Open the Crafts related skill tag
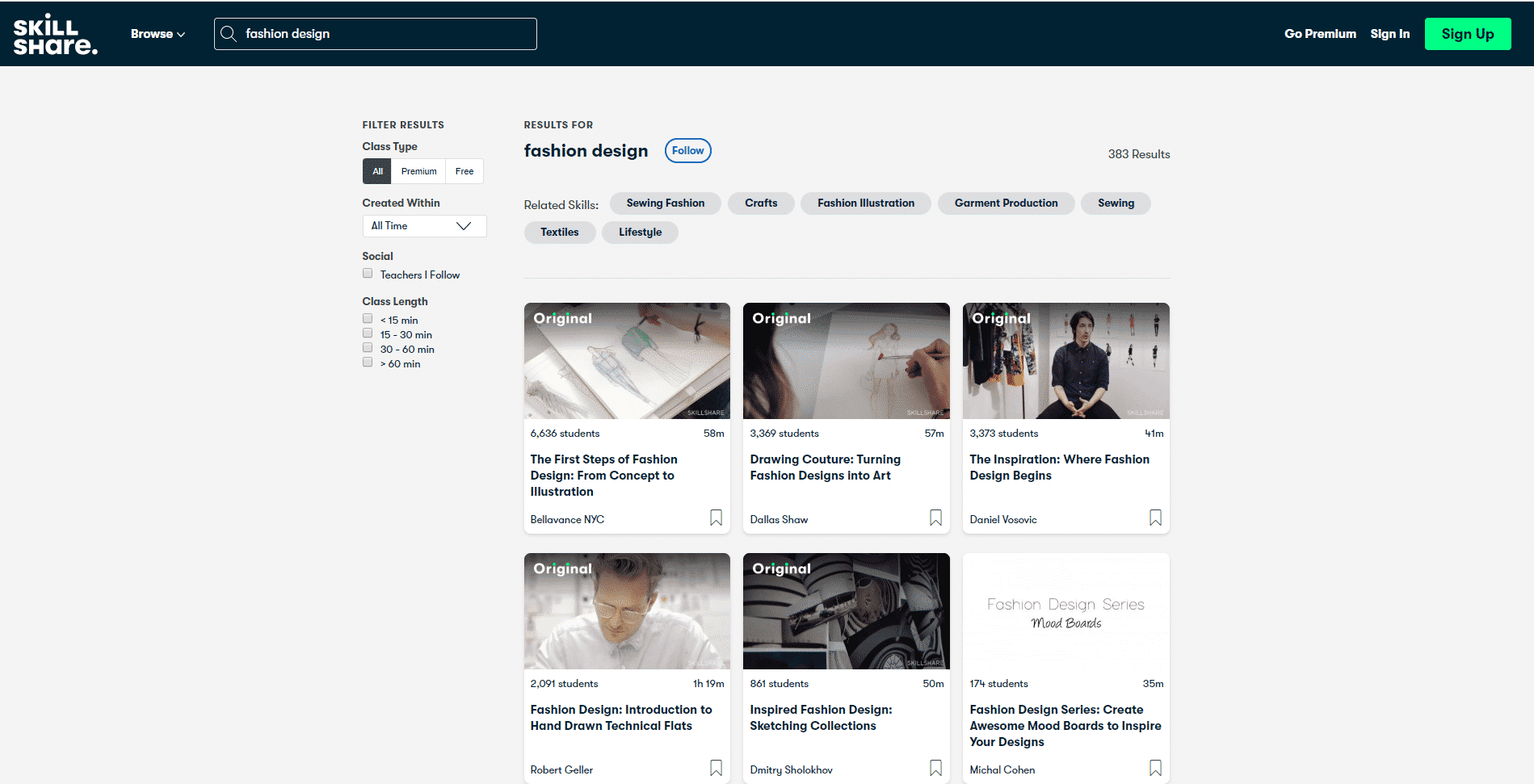Screen dimensions: 1534x784 (761, 203)
